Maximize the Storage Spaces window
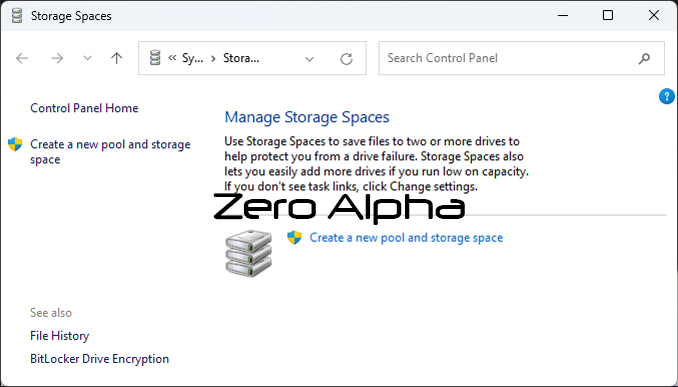 [608, 16]
